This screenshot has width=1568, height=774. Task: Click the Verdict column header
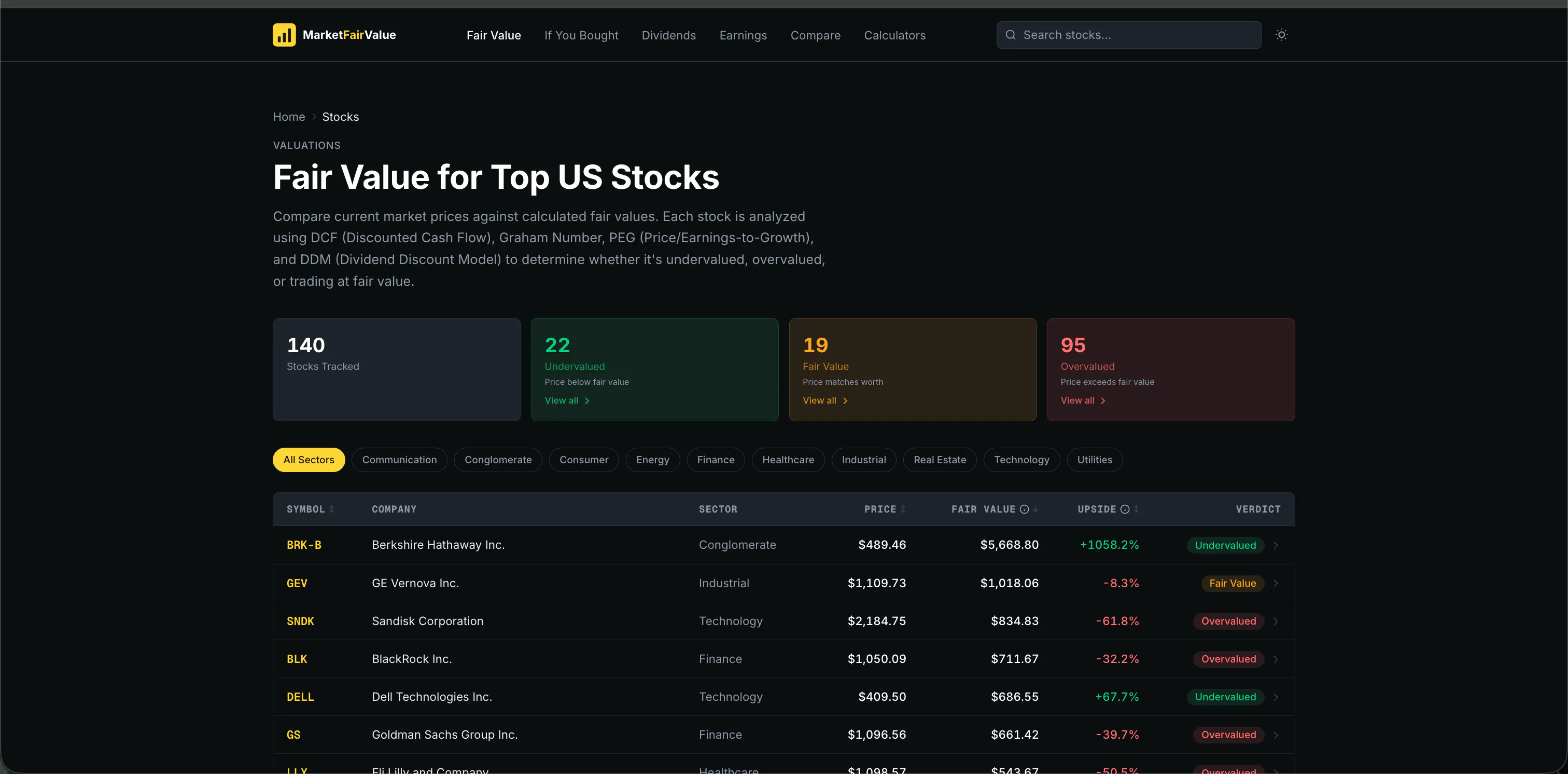[1258, 509]
